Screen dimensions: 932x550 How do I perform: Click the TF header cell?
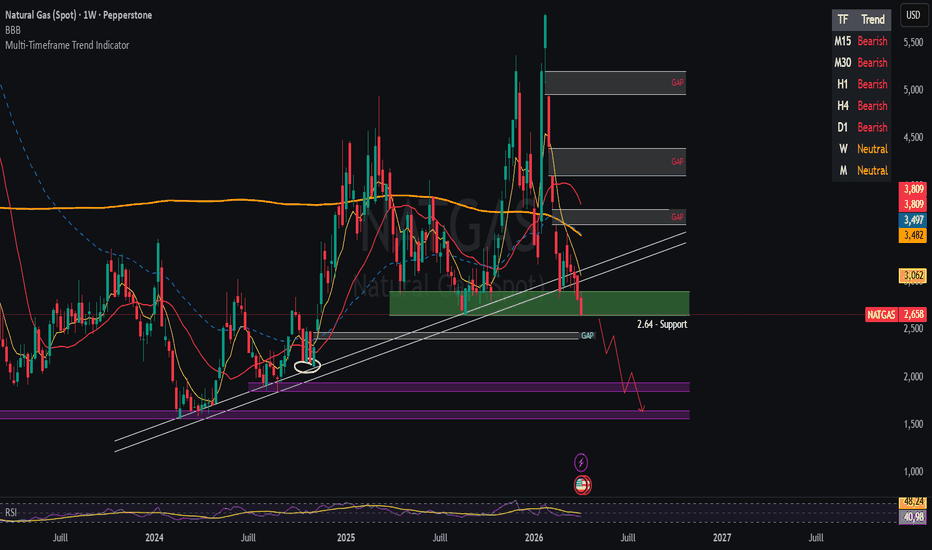click(843, 20)
